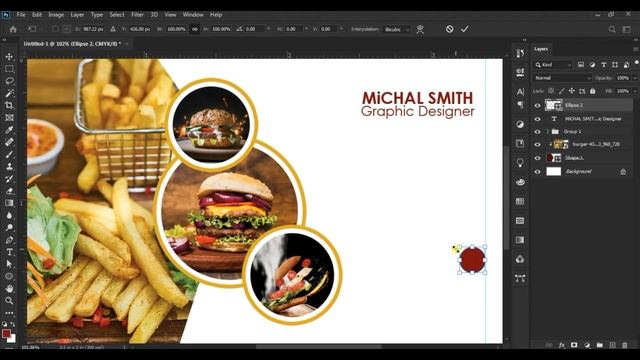Screen dimensions: 640x360
Task: Select the Eyedropper tool
Action: [x=9, y=130]
